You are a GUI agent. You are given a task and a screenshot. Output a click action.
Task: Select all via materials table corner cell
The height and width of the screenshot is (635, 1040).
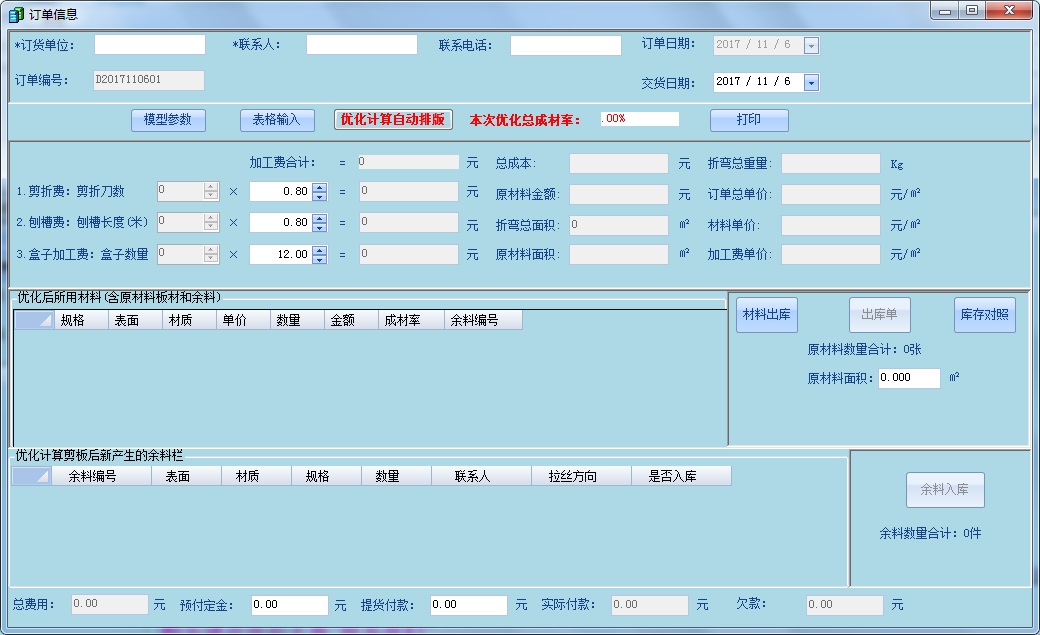point(34,320)
